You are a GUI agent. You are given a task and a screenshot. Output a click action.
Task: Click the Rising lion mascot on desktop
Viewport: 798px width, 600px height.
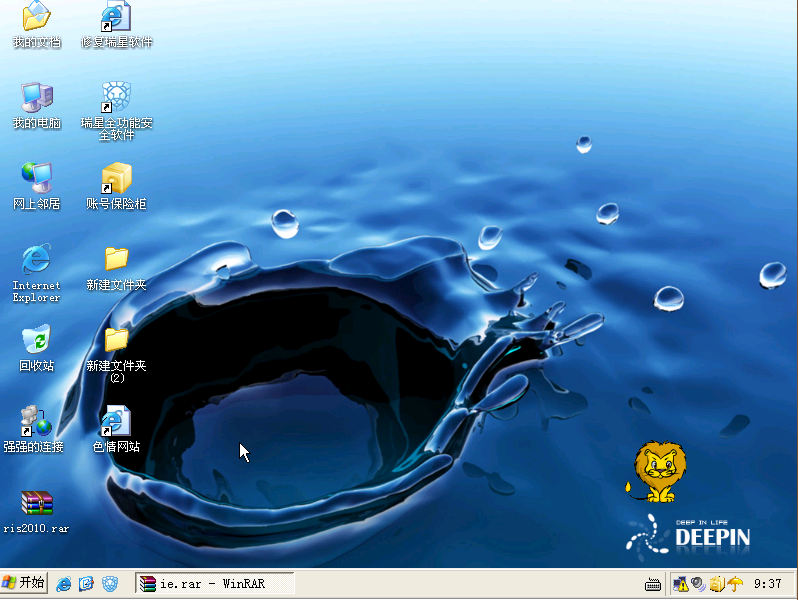656,471
